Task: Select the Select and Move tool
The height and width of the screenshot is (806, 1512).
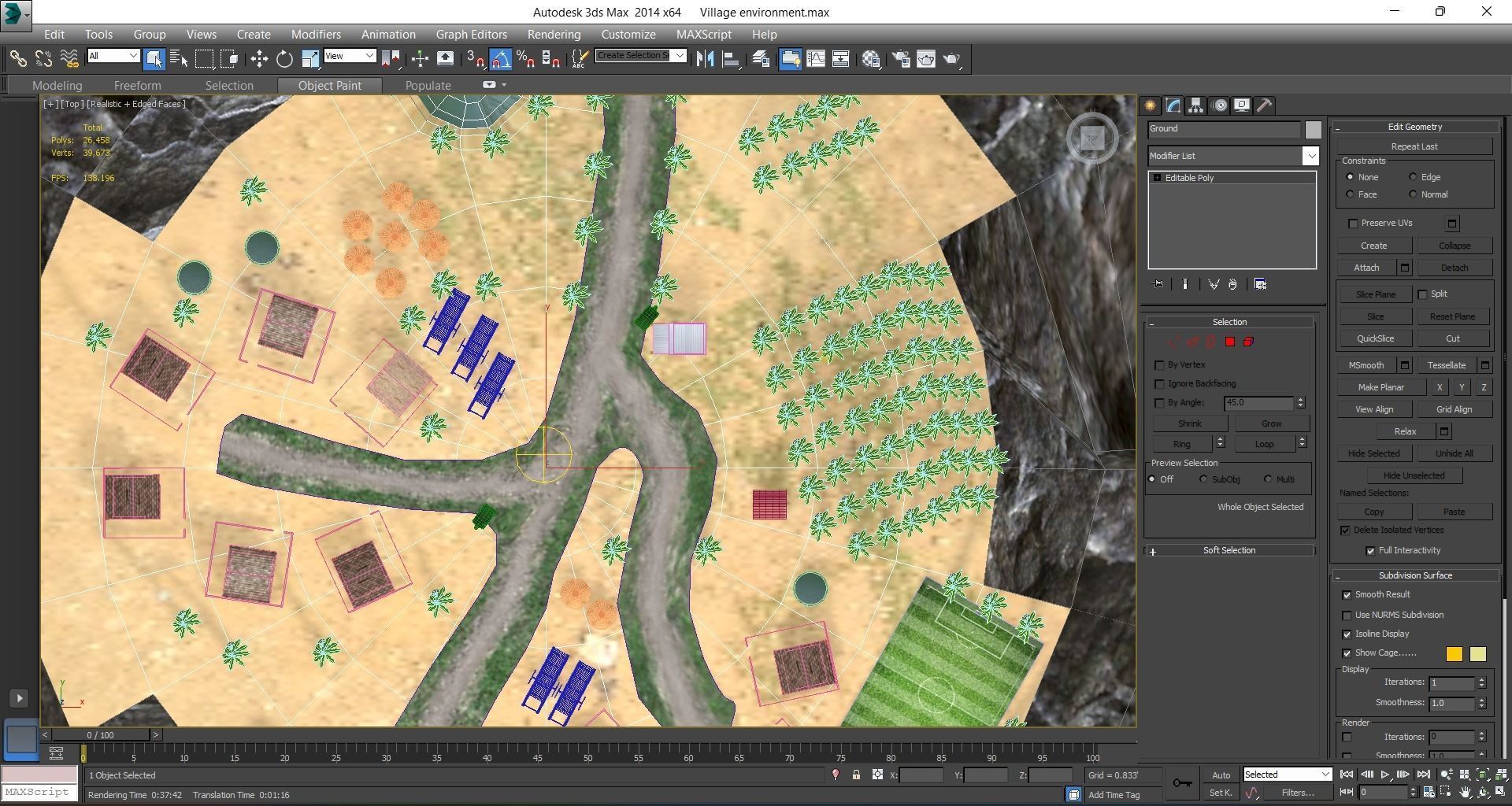Action: tap(259, 58)
